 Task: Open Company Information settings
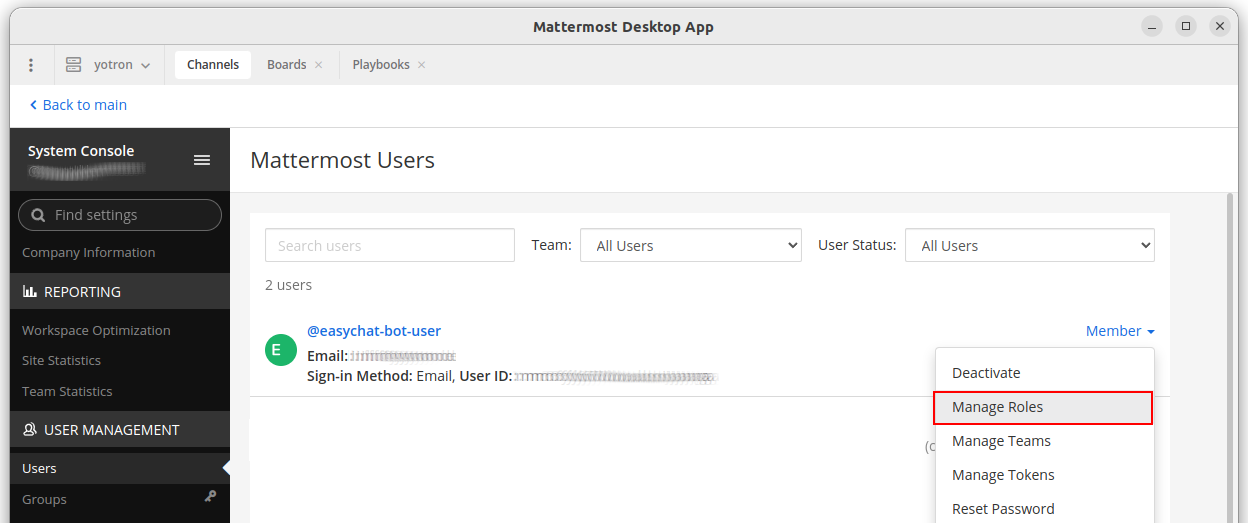click(89, 253)
